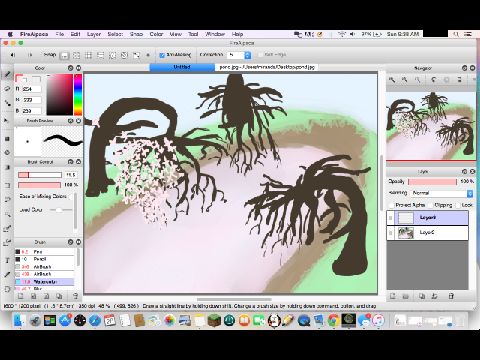Toggle visibility of the bottom photo layer
The width and height of the screenshot is (480, 360).
click(x=391, y=233)
